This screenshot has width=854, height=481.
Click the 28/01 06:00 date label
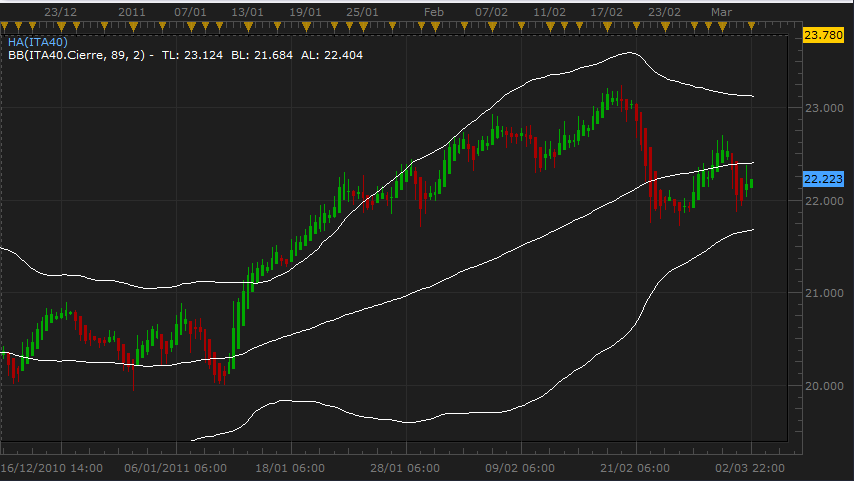(405, 468)
